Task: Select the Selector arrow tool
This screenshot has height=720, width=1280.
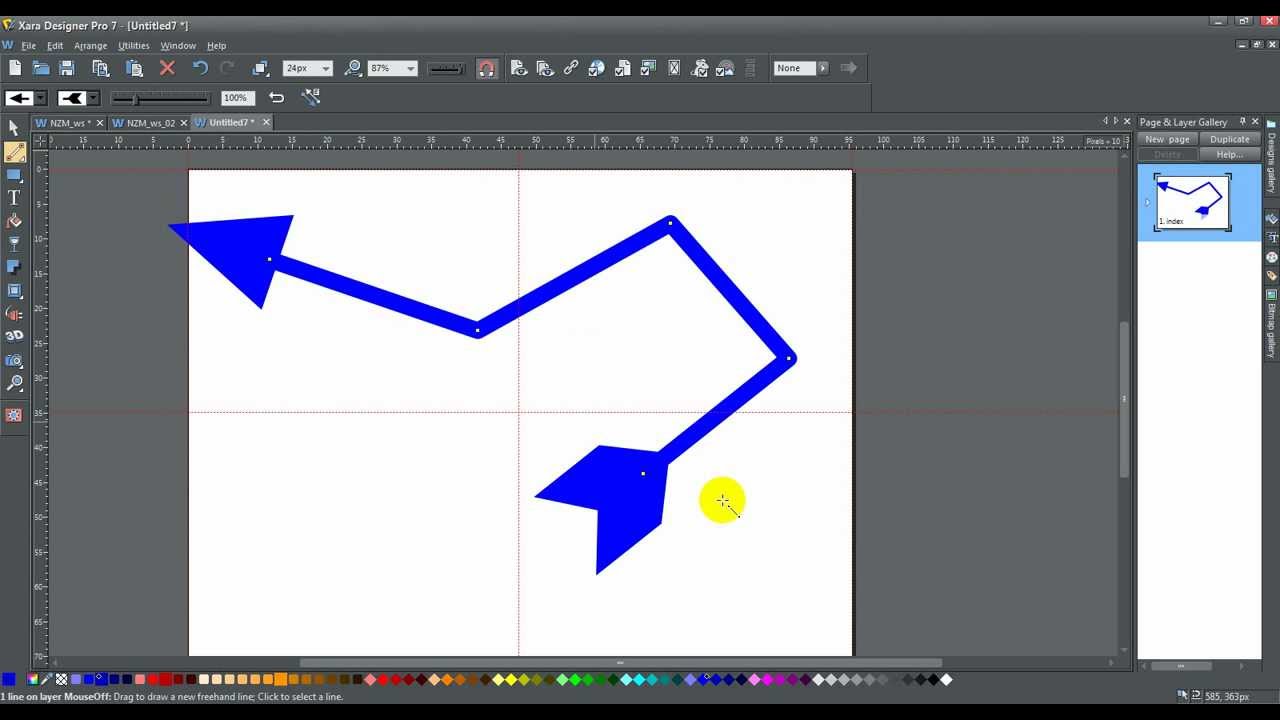Action: [x=14, y=128]
